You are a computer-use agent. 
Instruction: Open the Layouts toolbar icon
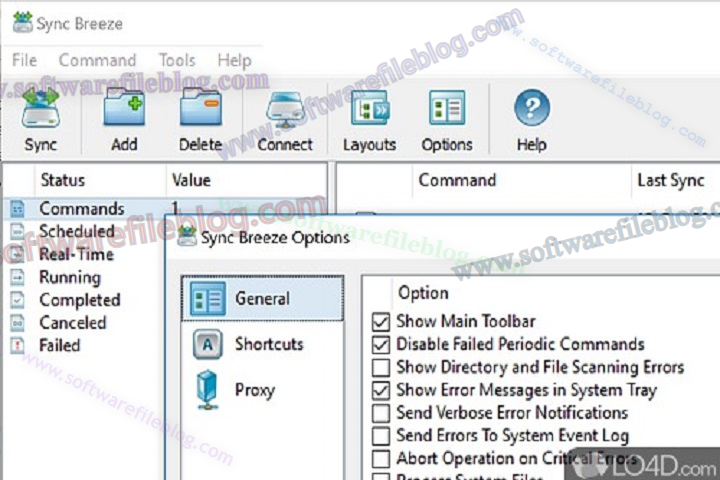click(x=370, y=108)
